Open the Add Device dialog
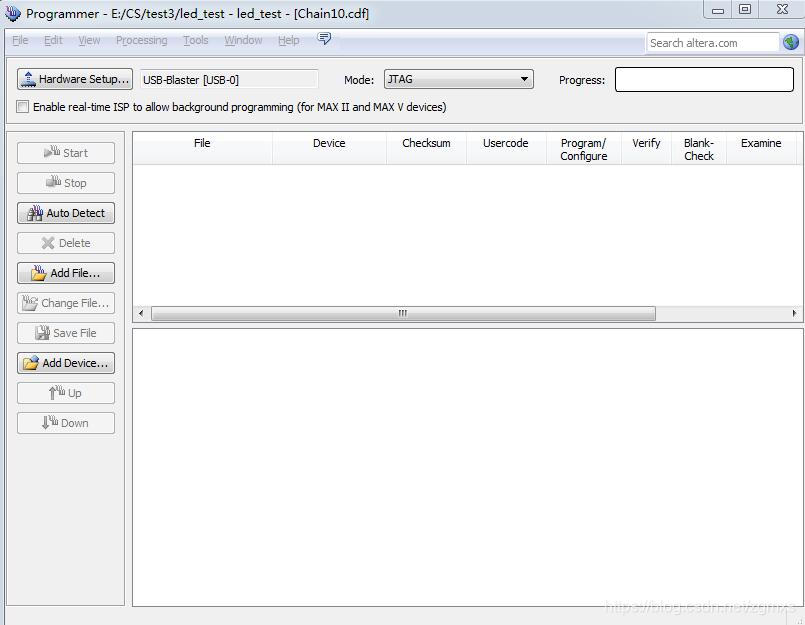Viewport: 805px width, 625px height. [x=66, y=363]
